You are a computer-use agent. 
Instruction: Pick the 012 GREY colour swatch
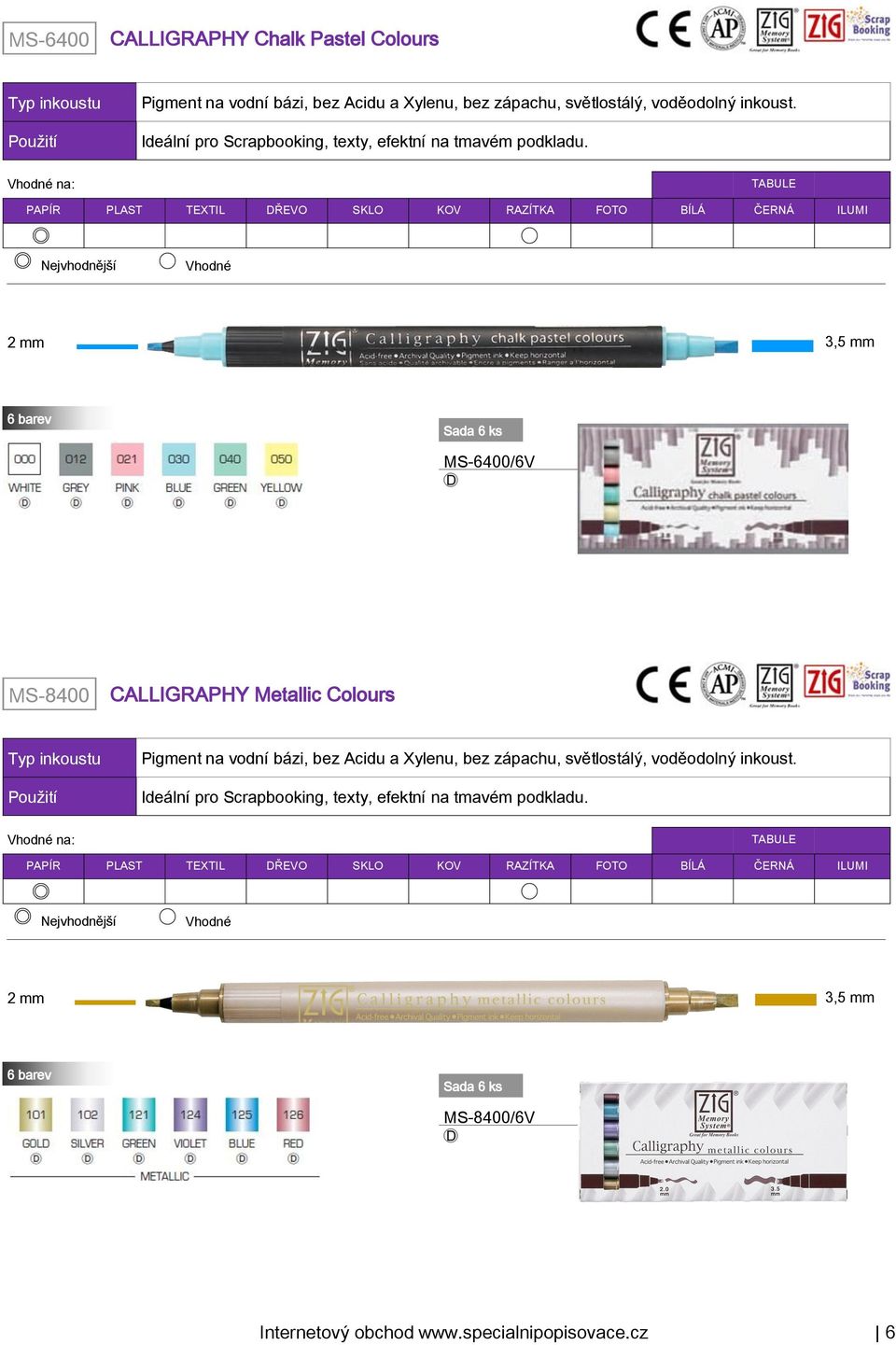76,458
